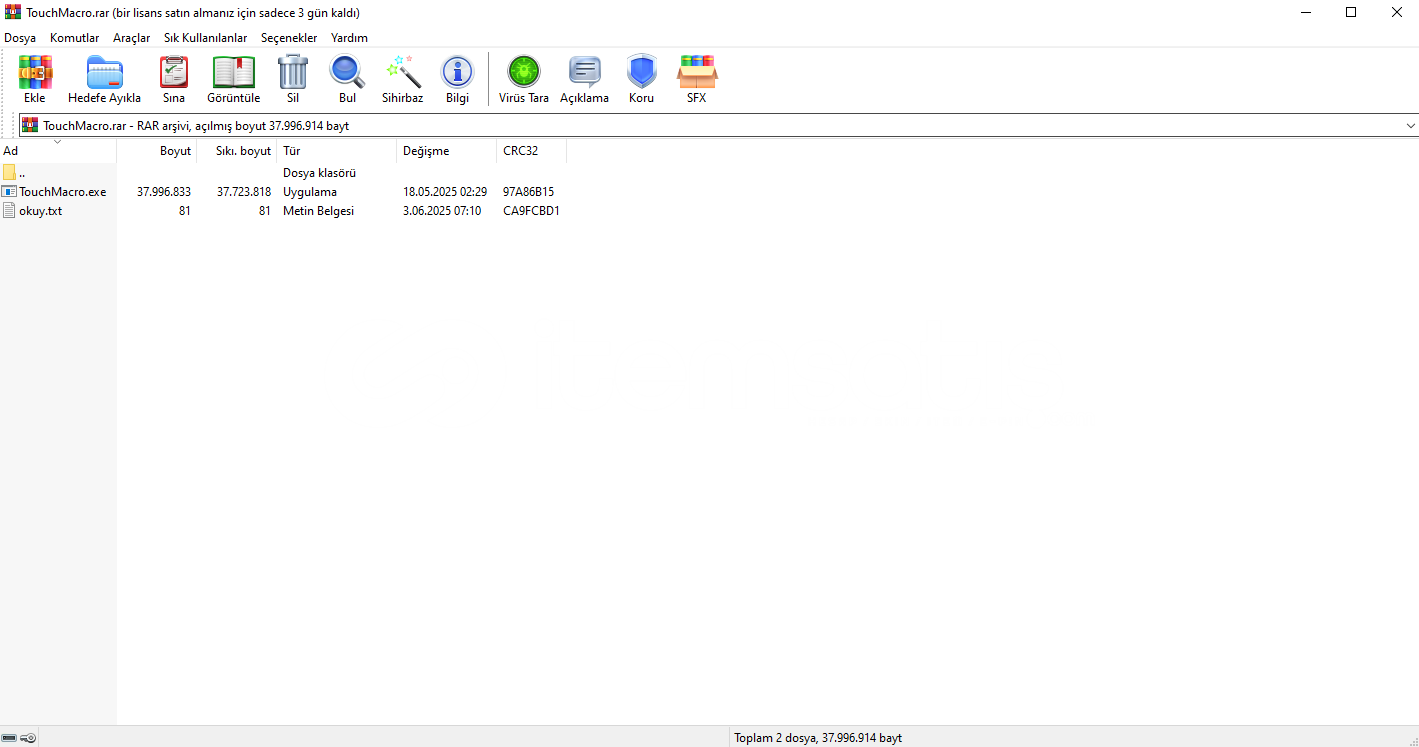
Task: Click the 37.723.818 packed size value
Action: coord(244,191)
